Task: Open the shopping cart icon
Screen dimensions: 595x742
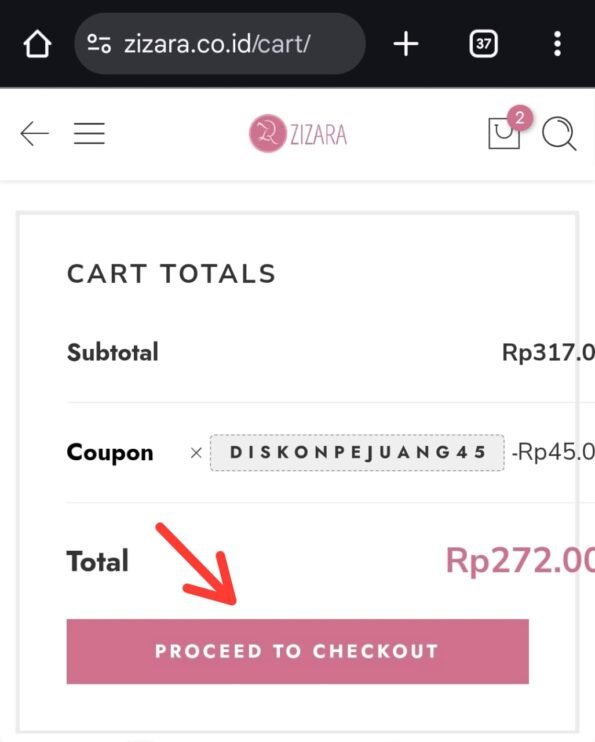Action: (504, 134)
